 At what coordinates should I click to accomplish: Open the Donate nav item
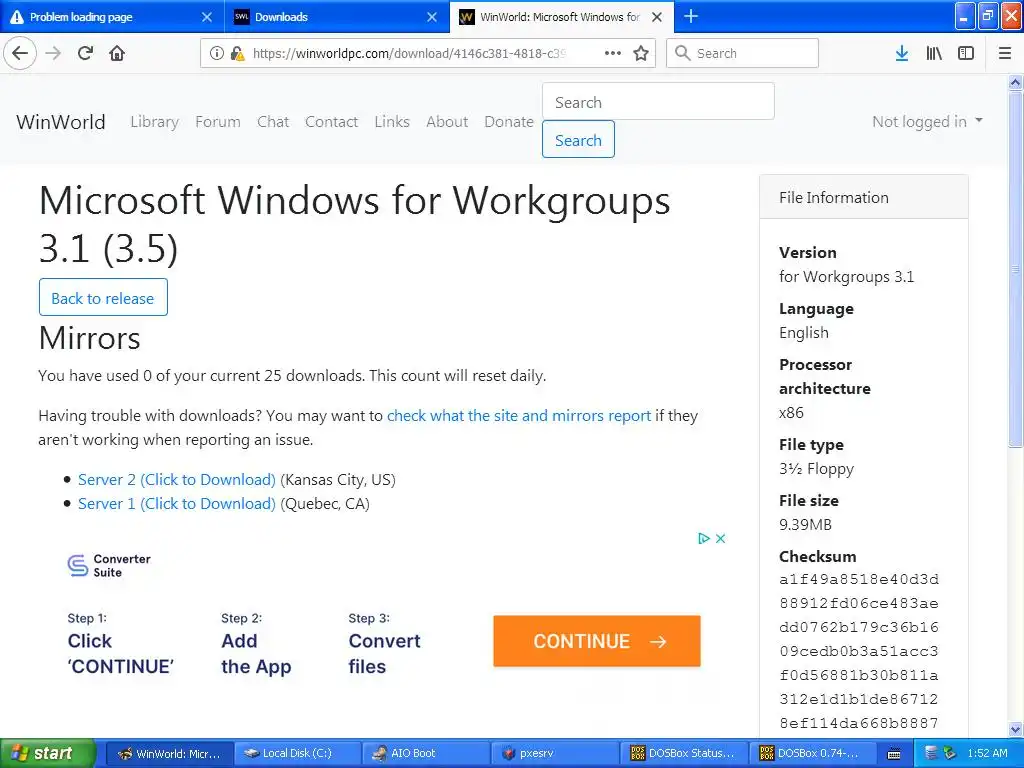[x=509, y=121]
